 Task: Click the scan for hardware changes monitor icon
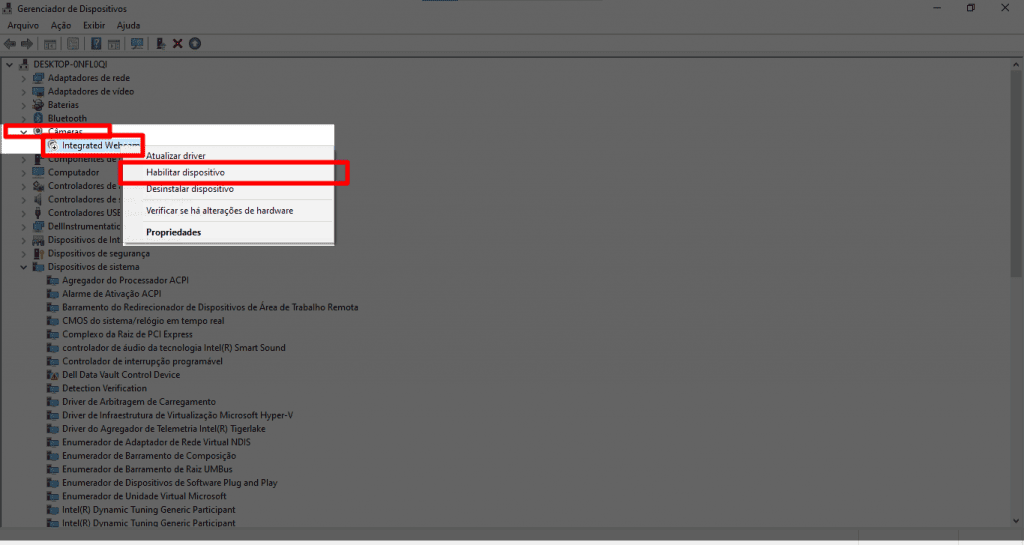click(x=137, y=43)
